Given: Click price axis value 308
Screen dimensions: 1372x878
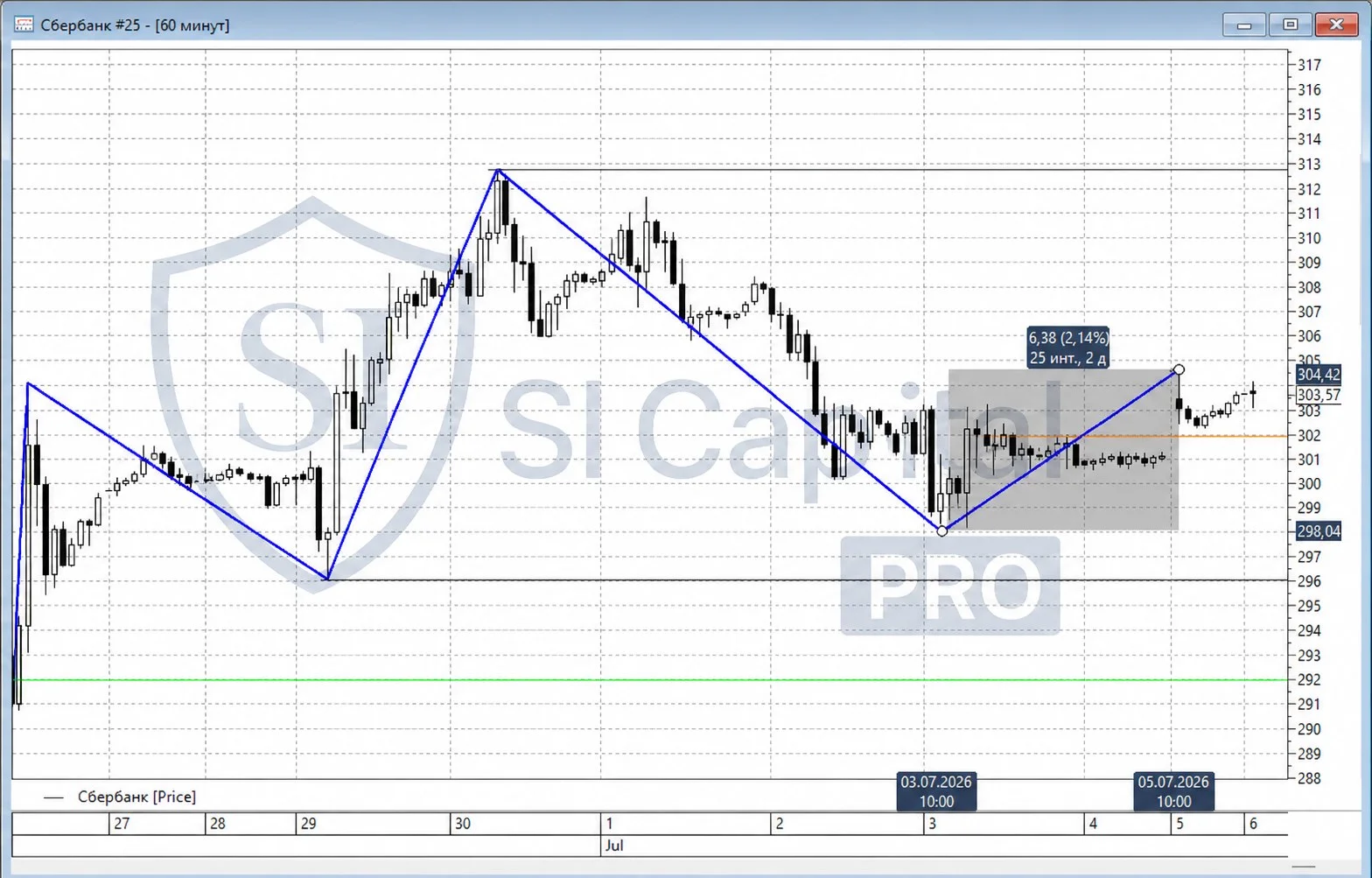Looking at the screenshot, I should 1309,287.
